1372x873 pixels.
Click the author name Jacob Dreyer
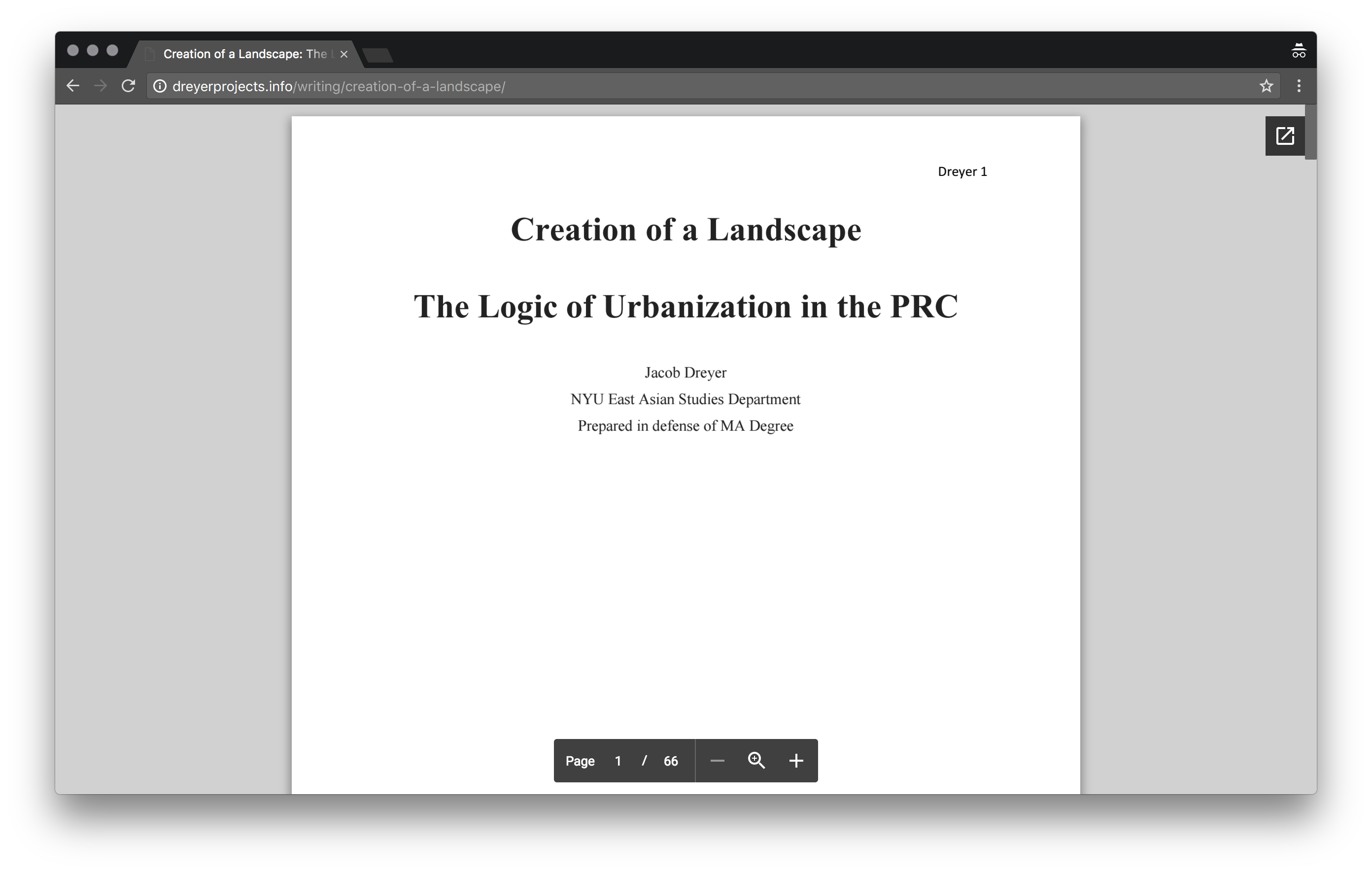pyautogui.click(x=686, y=372)
